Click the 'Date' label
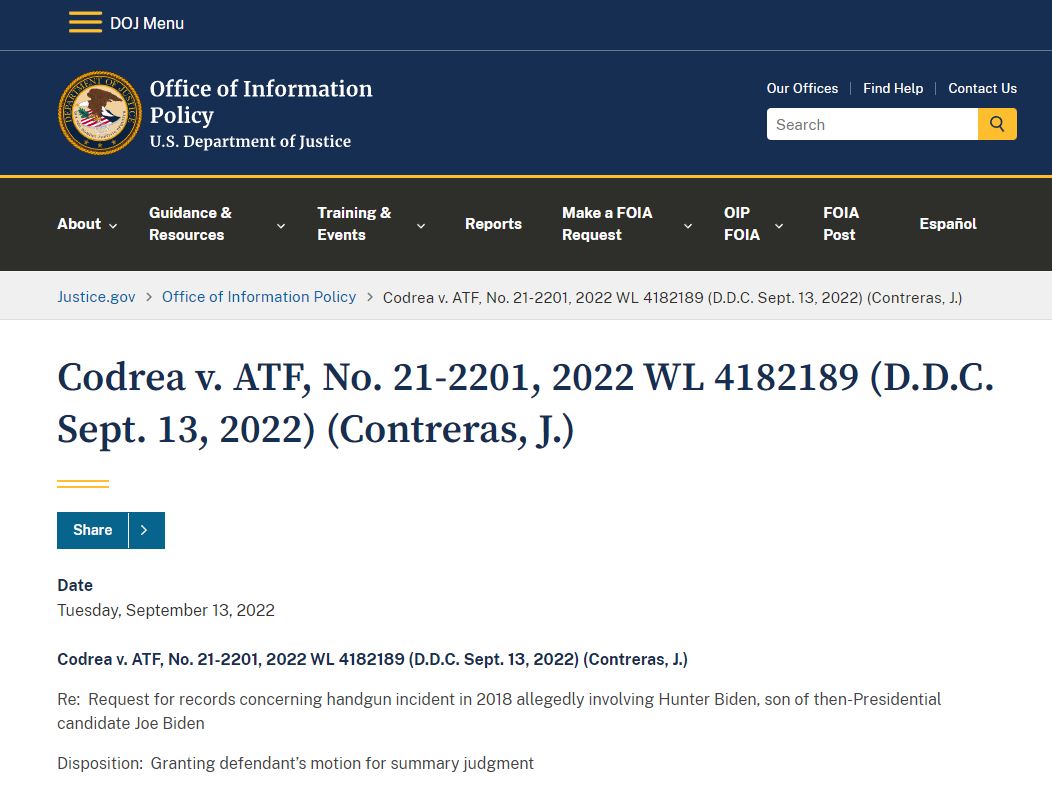 point(75,586)
